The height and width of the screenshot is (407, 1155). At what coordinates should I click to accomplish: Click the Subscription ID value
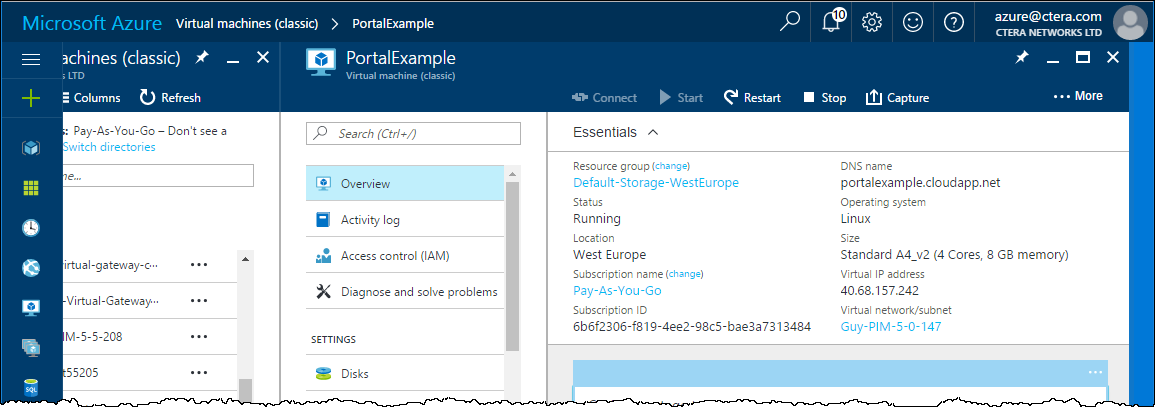(x=692, y=326)
